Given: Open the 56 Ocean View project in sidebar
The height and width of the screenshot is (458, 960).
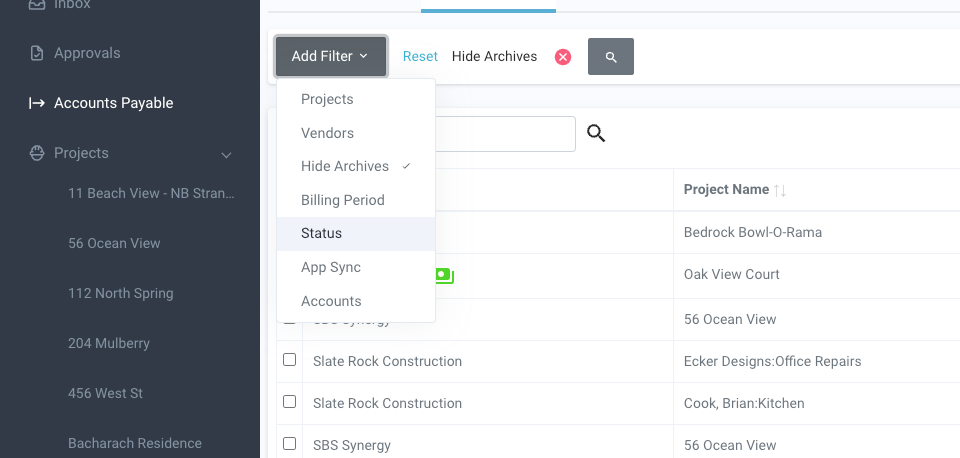Looking at the screenshot, I should pyautogui.click(x=114, y=243).
